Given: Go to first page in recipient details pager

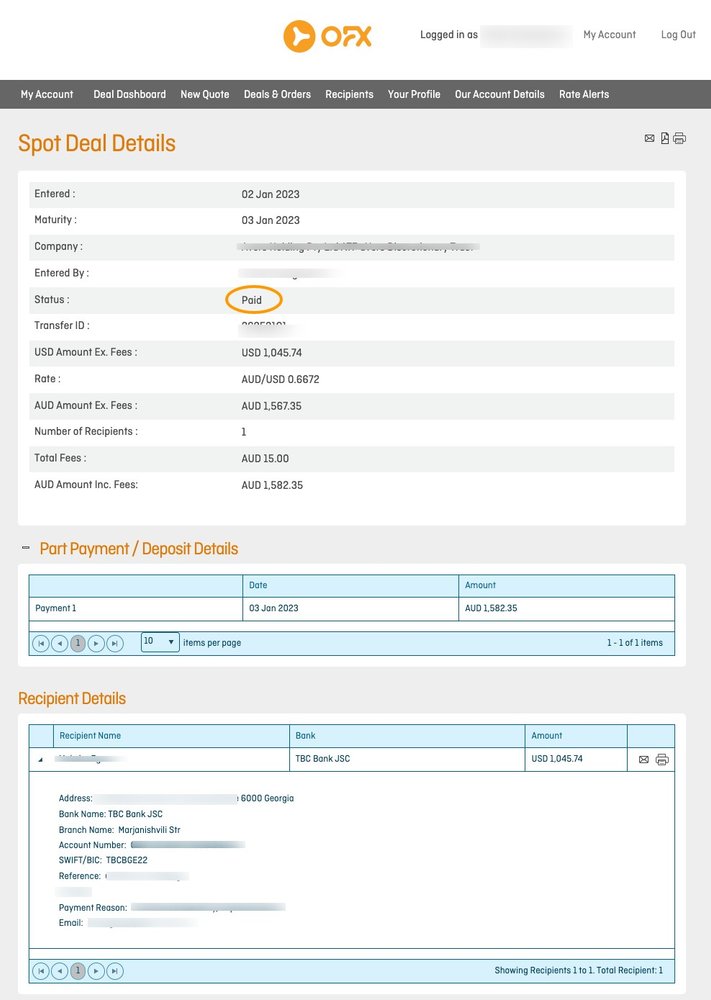Looking at the screenshot, I should point(41,971).
